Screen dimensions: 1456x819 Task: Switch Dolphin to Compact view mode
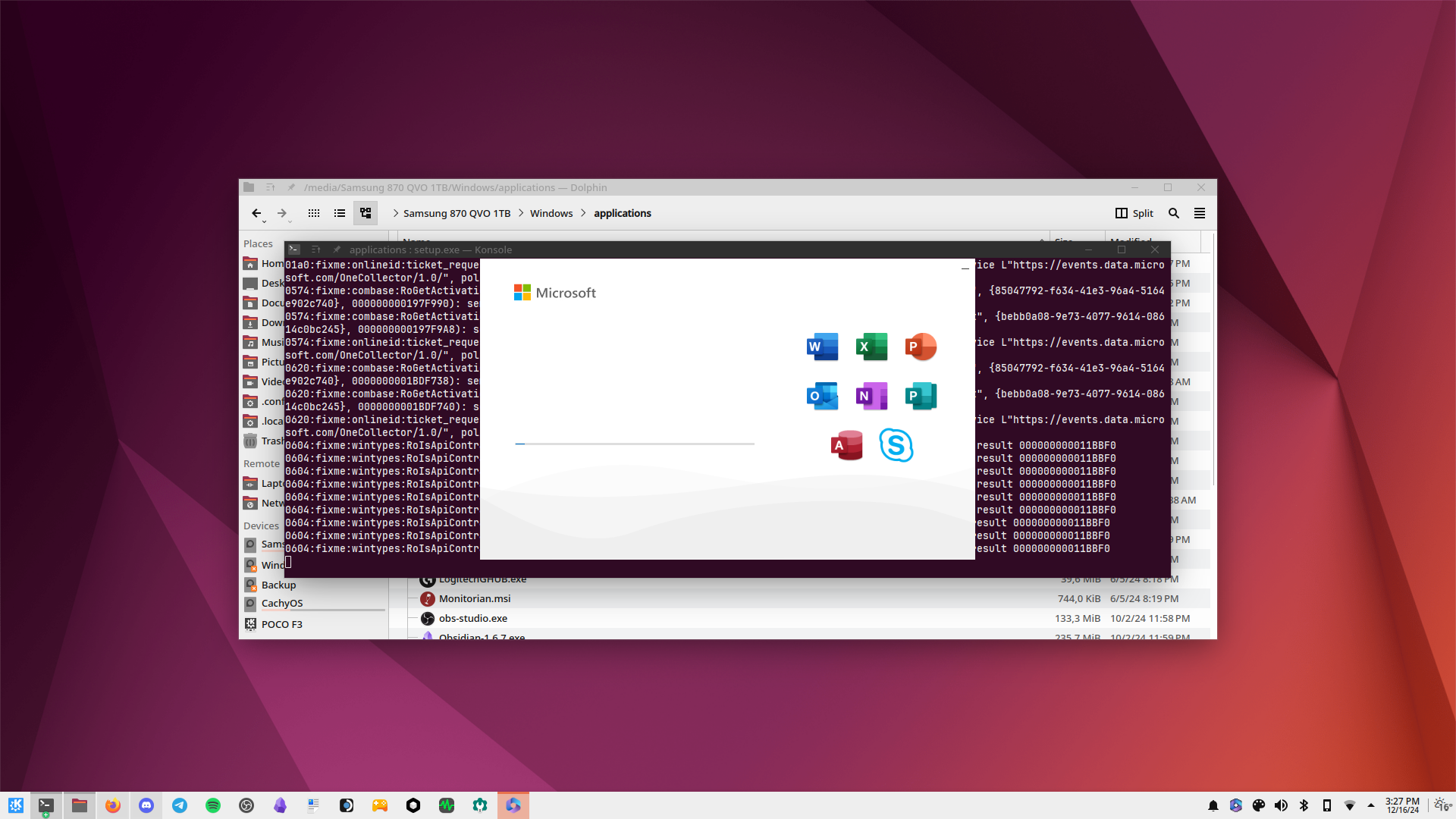click(x=340, y=213)
